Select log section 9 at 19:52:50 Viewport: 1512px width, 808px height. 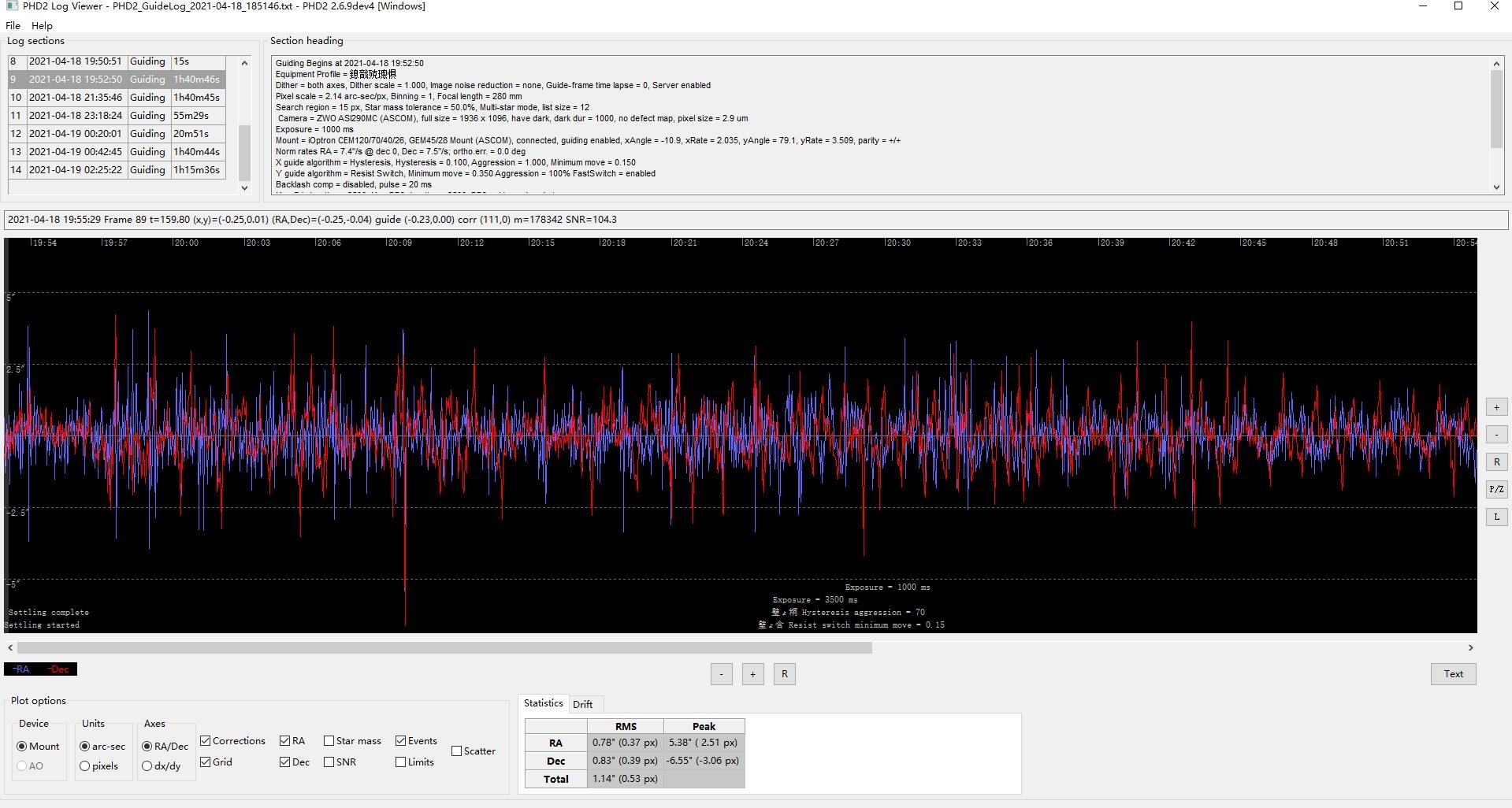click(x=117, y=80)
